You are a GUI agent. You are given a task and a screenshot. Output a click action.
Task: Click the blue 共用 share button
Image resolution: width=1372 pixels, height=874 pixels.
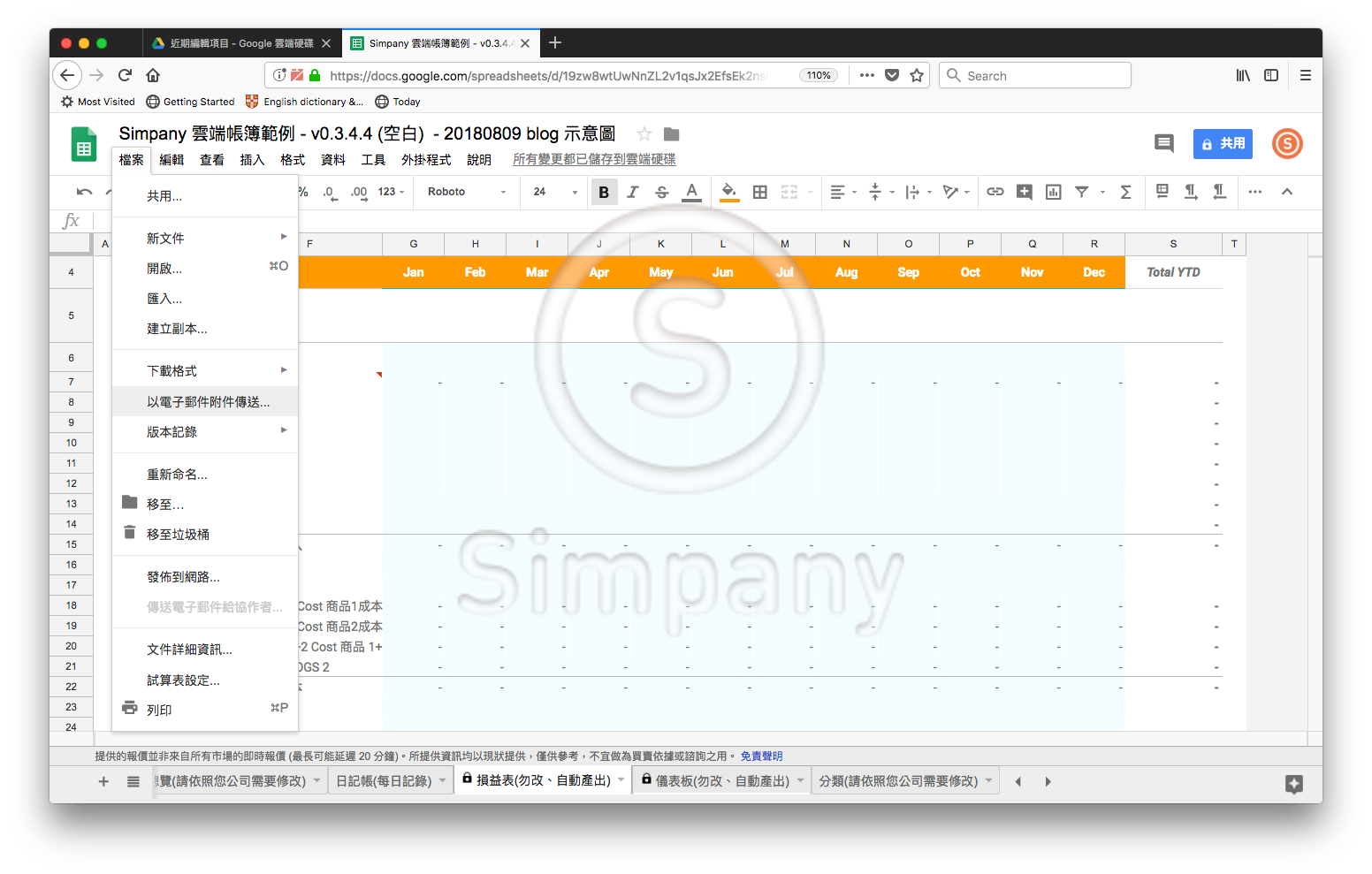pyautogui.click(x=1223, y=144)
